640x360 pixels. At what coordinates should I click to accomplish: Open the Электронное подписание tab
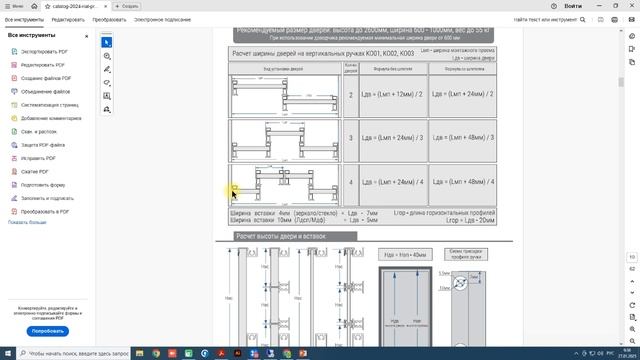click(x=162, y=20)
